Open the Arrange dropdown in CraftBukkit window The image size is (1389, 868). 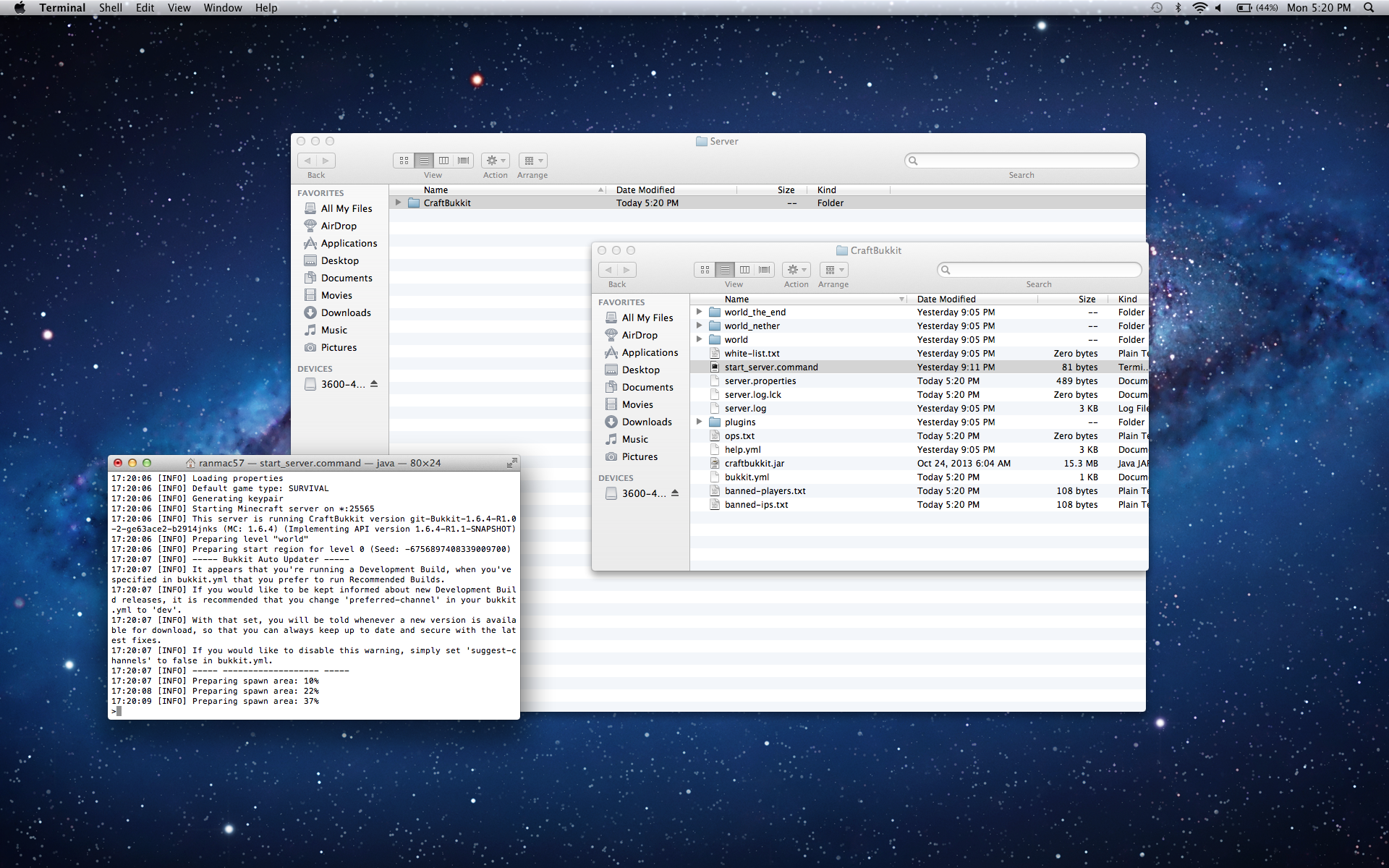pos(834,270)
